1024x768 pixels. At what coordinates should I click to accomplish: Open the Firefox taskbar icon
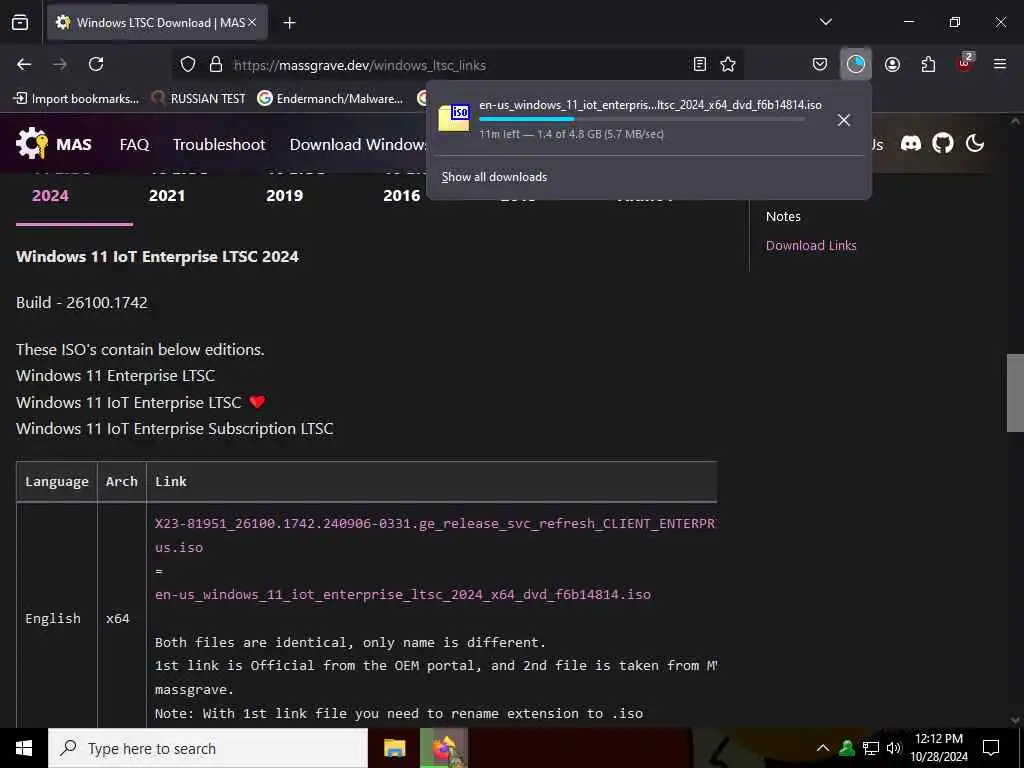pos(443,748)
